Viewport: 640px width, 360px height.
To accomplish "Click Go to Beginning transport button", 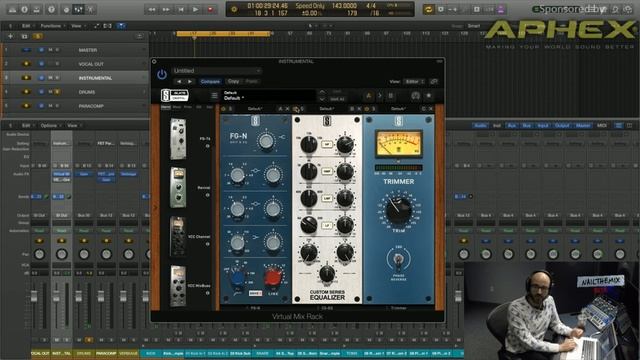I will click(181, 9).
